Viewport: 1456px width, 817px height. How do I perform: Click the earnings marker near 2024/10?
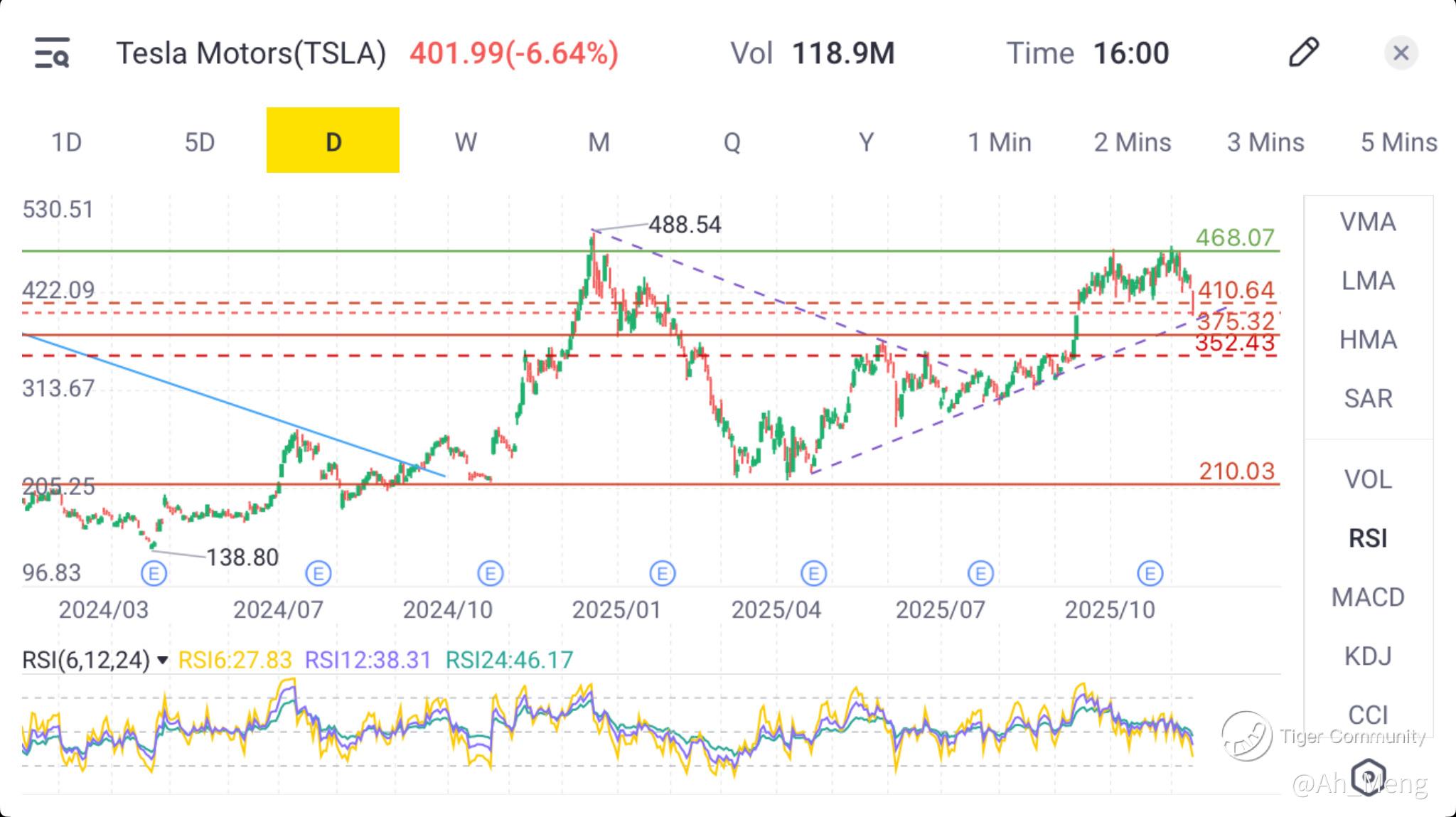tap(490, 573)
